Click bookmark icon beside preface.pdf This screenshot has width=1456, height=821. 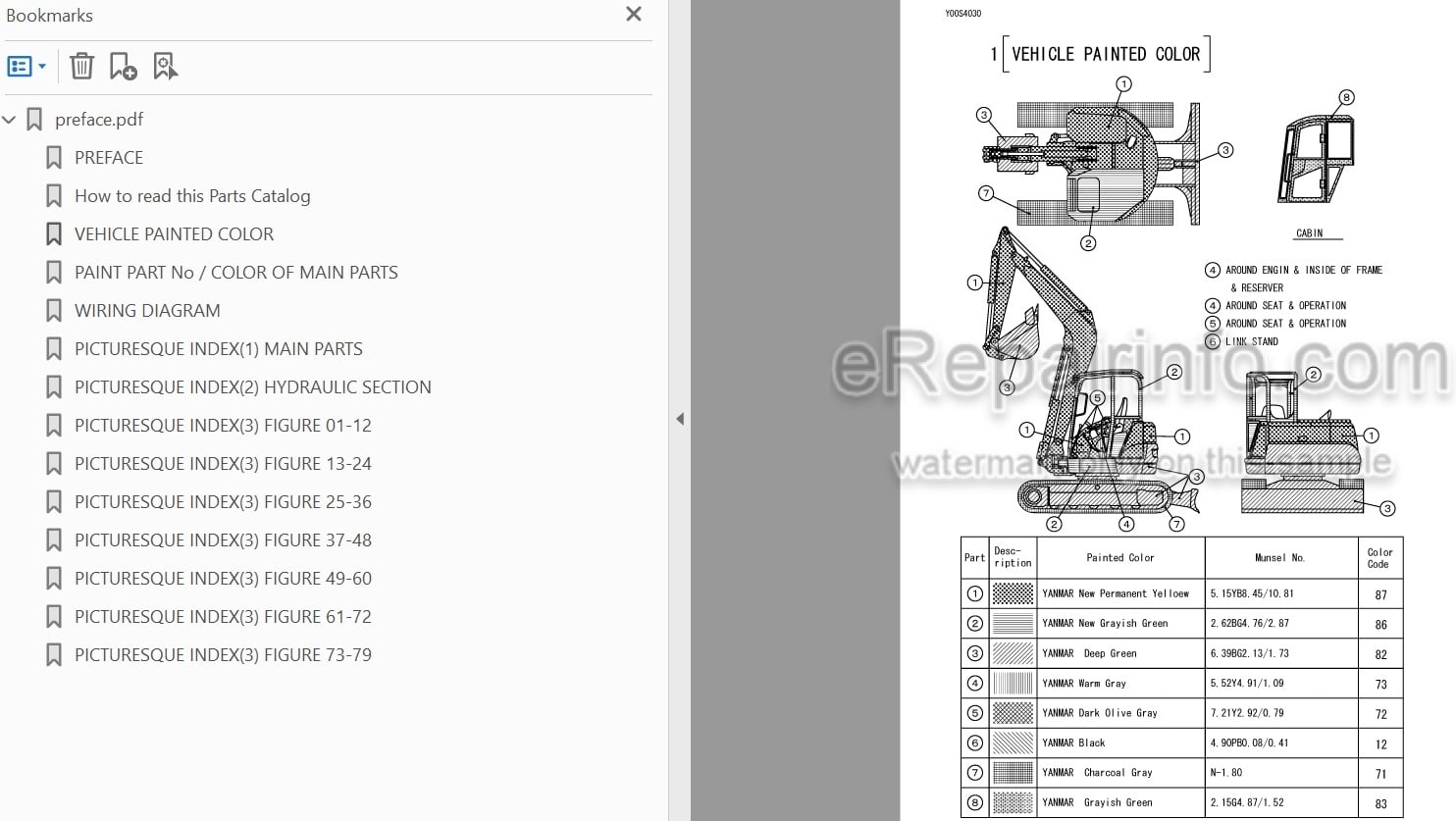pyautogui.click(x=34, y=120)
